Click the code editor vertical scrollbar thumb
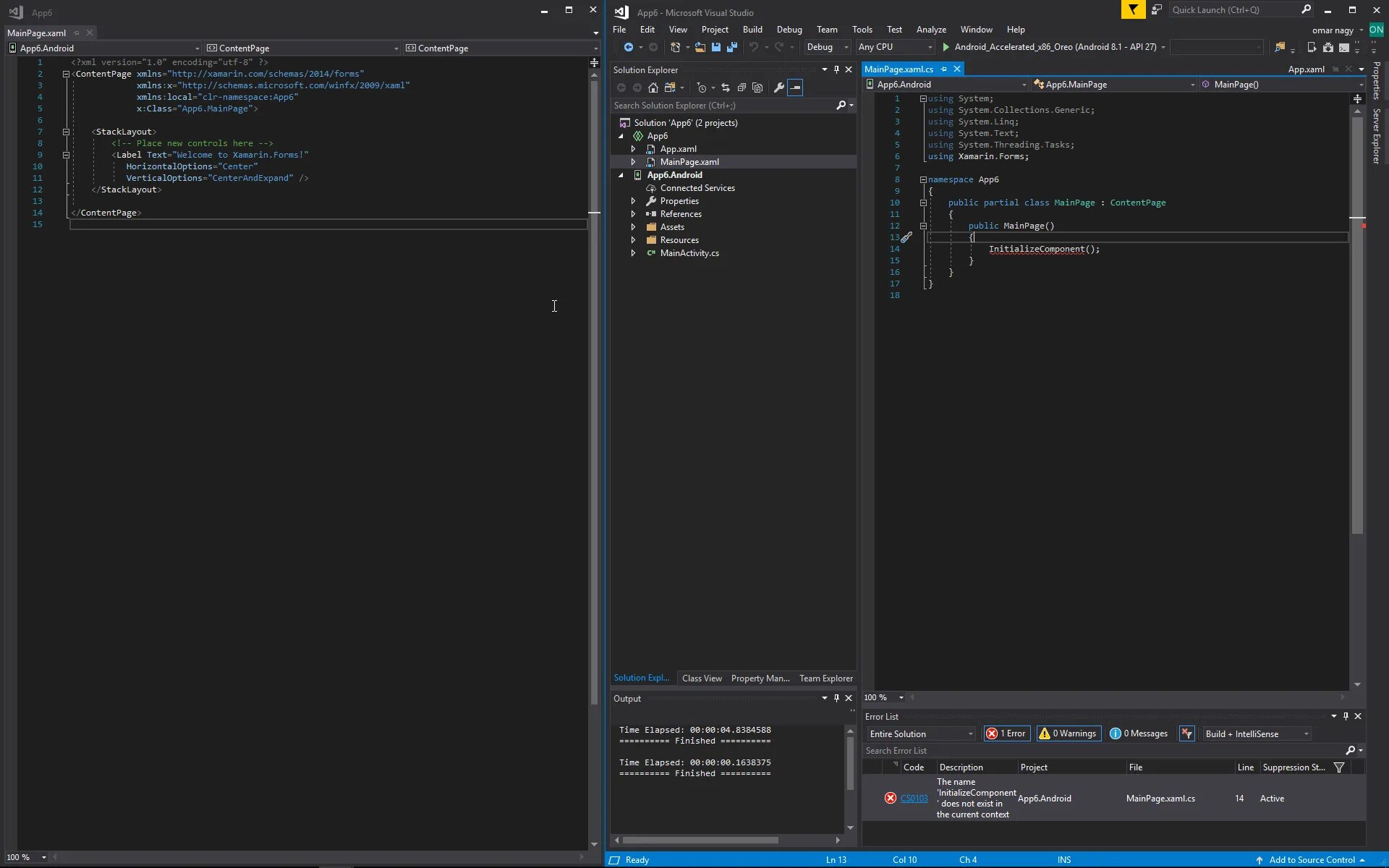Image resolution: width=1389 pixels, height=868 pixels. 1357,325
